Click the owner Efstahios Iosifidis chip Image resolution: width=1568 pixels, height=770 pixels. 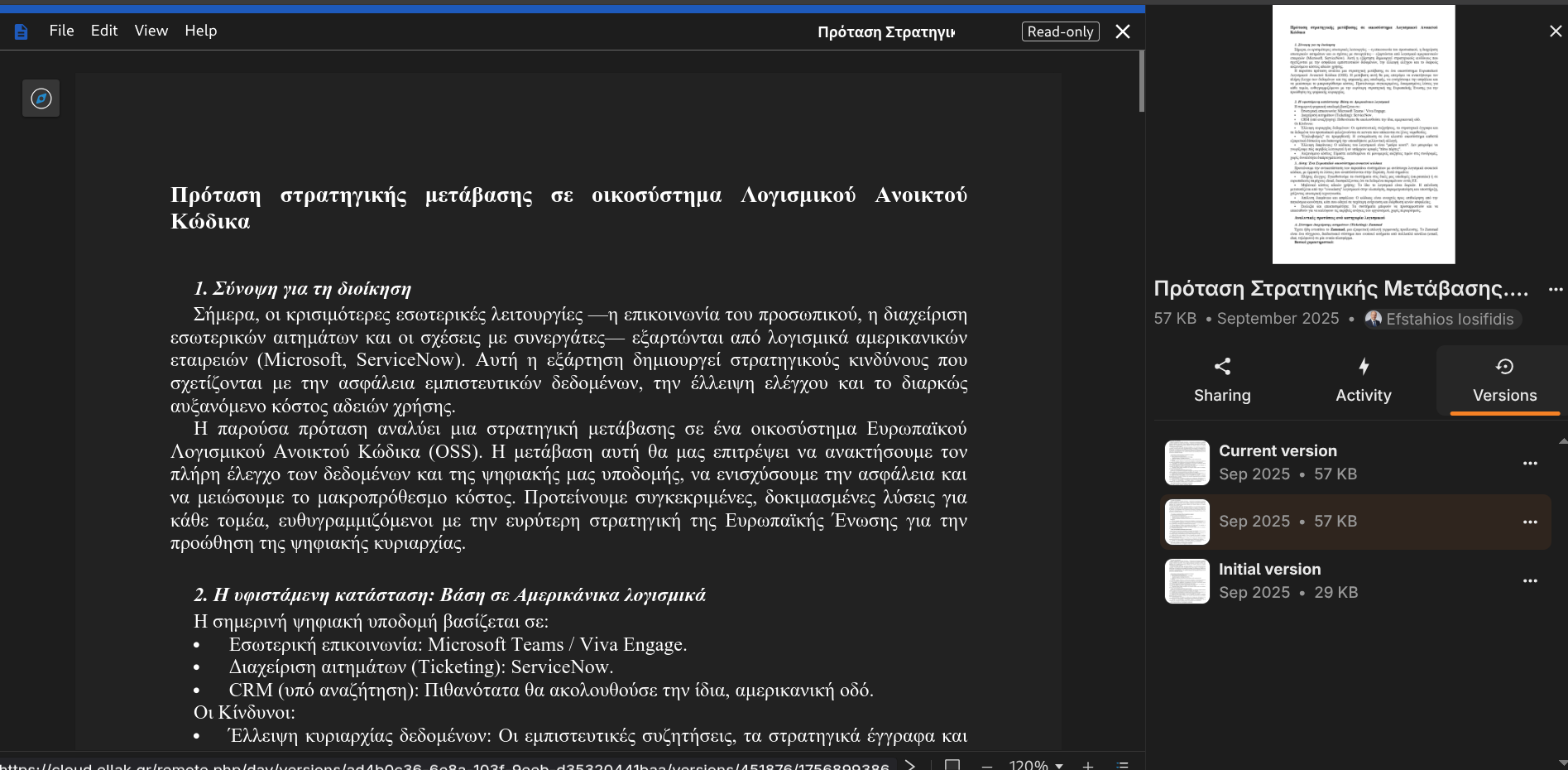tap(1442, 319)
